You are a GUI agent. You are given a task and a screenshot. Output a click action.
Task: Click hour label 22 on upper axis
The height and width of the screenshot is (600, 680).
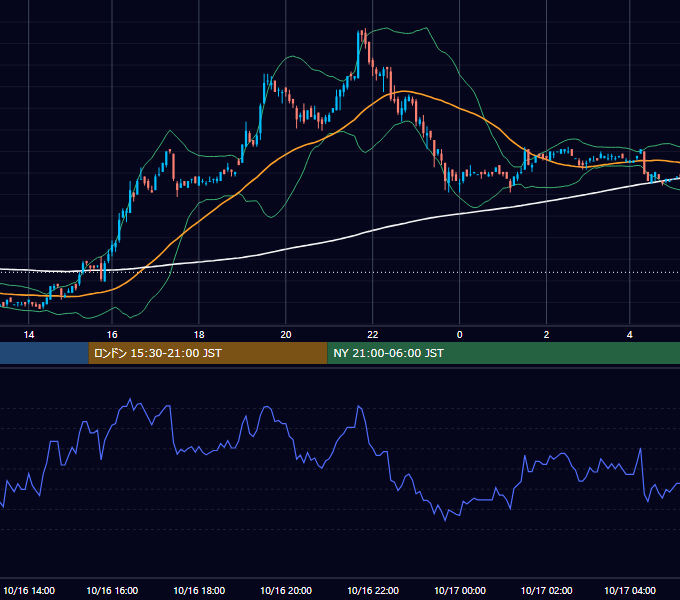coord(373,335)
